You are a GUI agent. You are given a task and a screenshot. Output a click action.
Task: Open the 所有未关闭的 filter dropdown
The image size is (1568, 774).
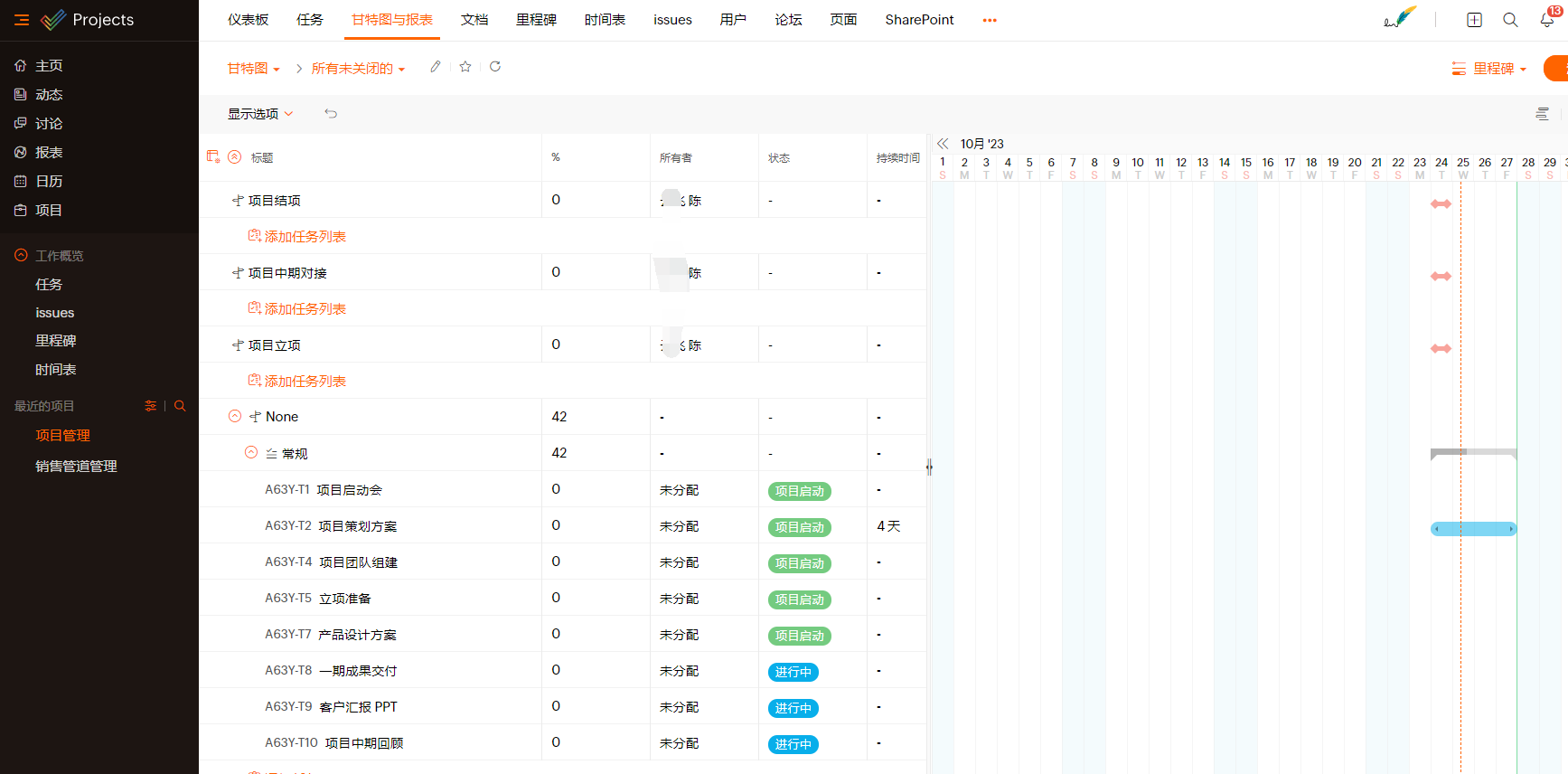pyautogui.click(x=358, y=69)
